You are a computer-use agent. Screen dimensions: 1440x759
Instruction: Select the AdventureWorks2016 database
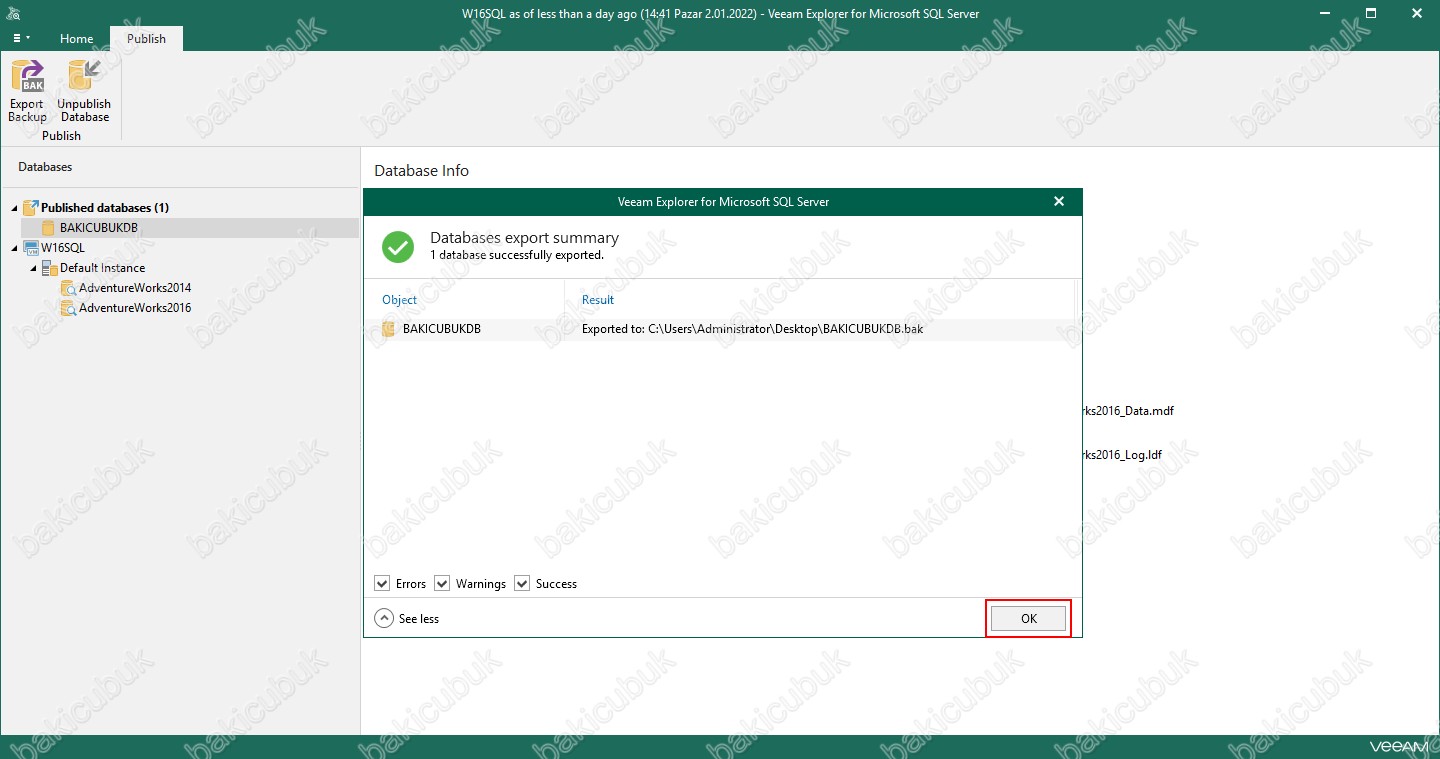coord(135,308)
